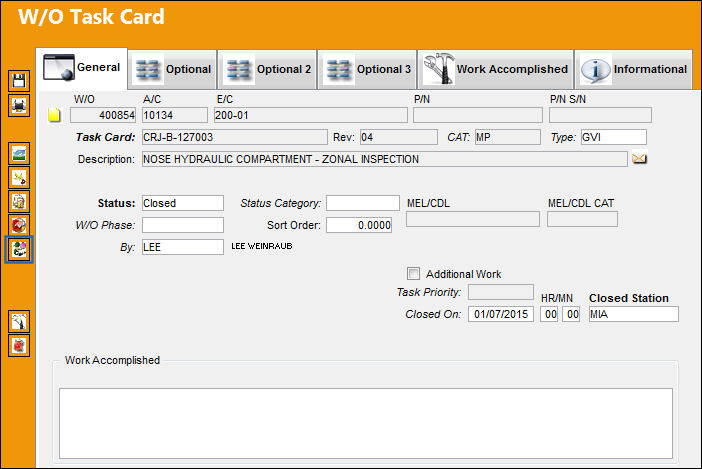The height and width of the screenshot is (469, 702).
Task: Open the Optional 3 tab
Action: coord(367,69)
